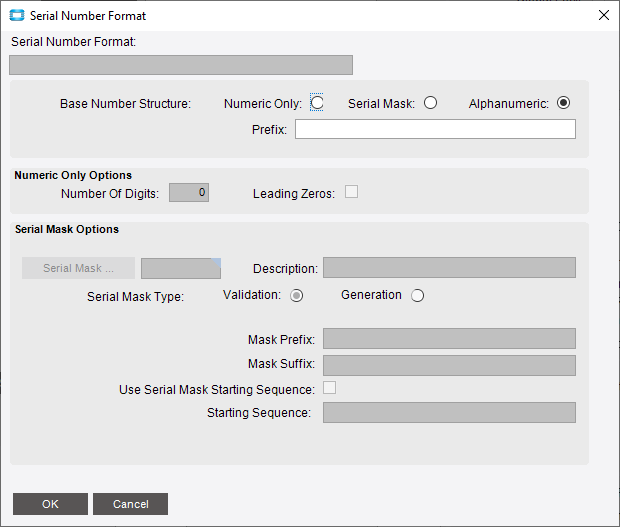
Task: Select the Serial Mask radio button
Action: (430, 103)
